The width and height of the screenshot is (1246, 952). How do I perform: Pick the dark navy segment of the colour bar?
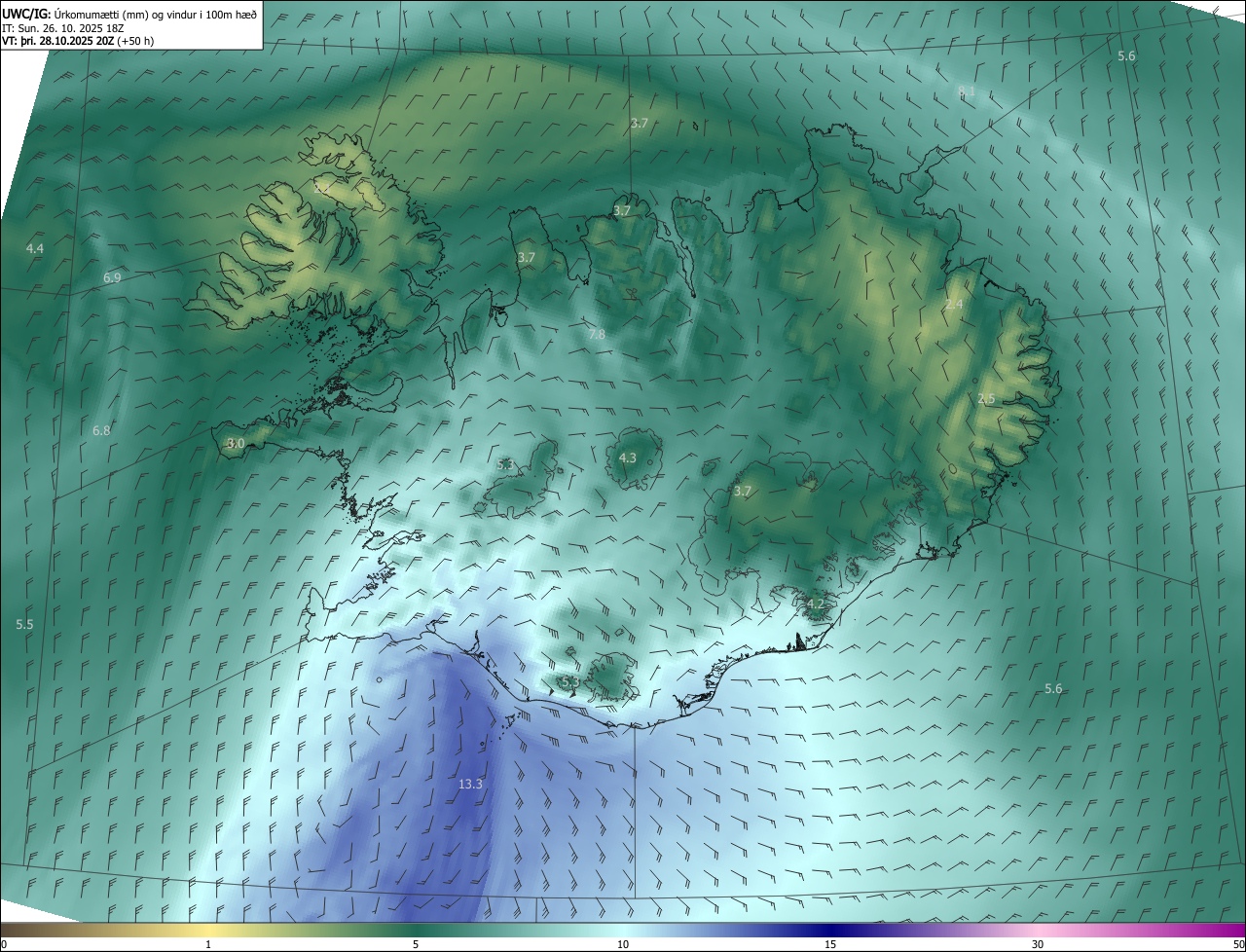[x=830, y=930]
